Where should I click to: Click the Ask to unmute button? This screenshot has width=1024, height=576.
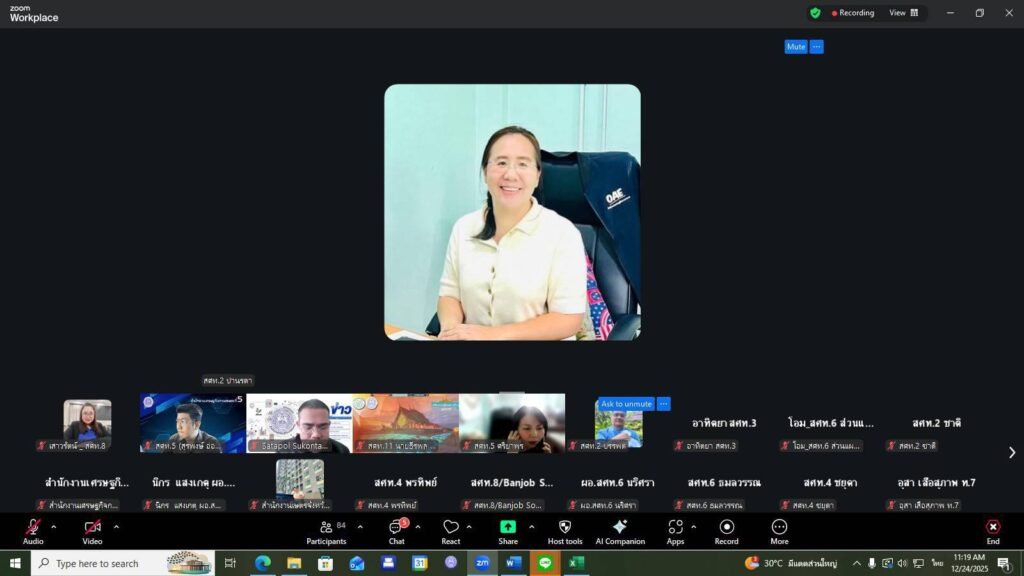tap(626, 404)
